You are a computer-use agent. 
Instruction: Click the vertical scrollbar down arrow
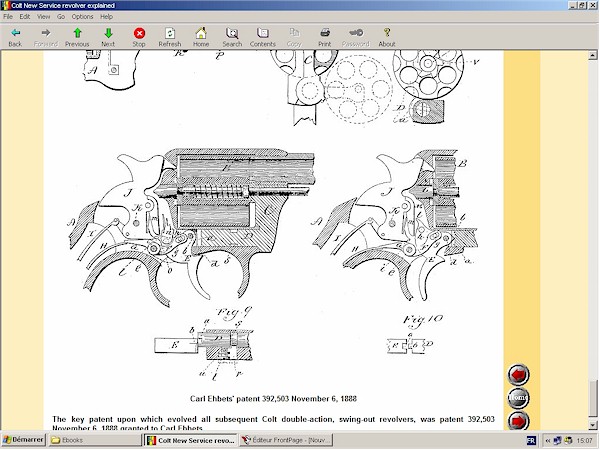point(592,425)
